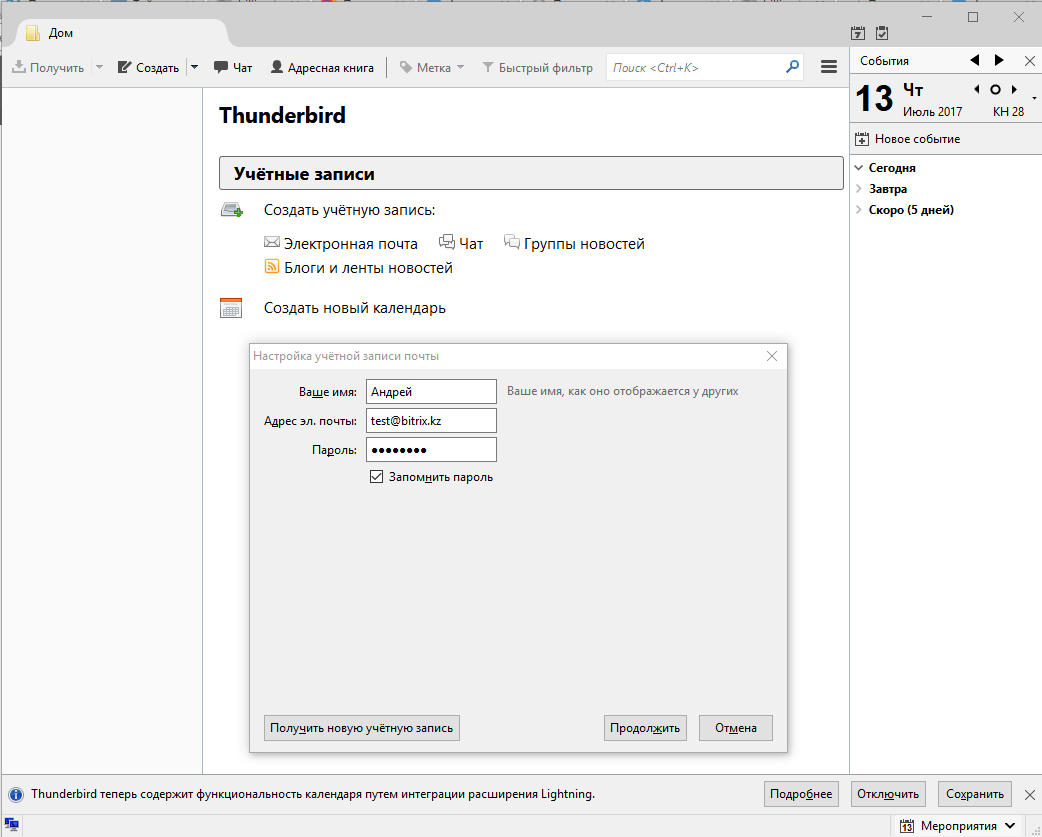Click the Июль 2017 month label
The width and height of the screenshot is (1042, 837).
coord(932,112)
